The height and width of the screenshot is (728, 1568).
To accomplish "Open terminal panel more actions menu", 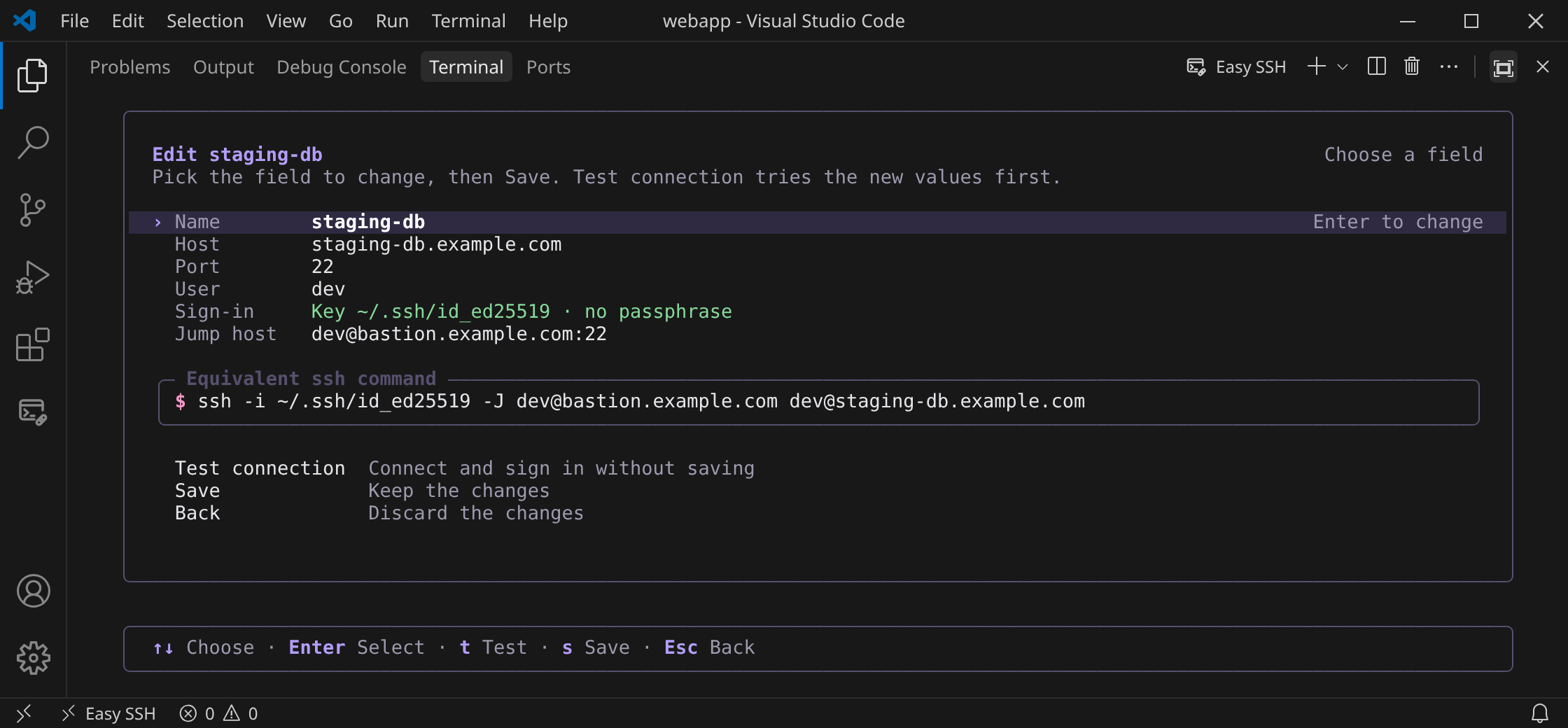I will point(1448,66).
